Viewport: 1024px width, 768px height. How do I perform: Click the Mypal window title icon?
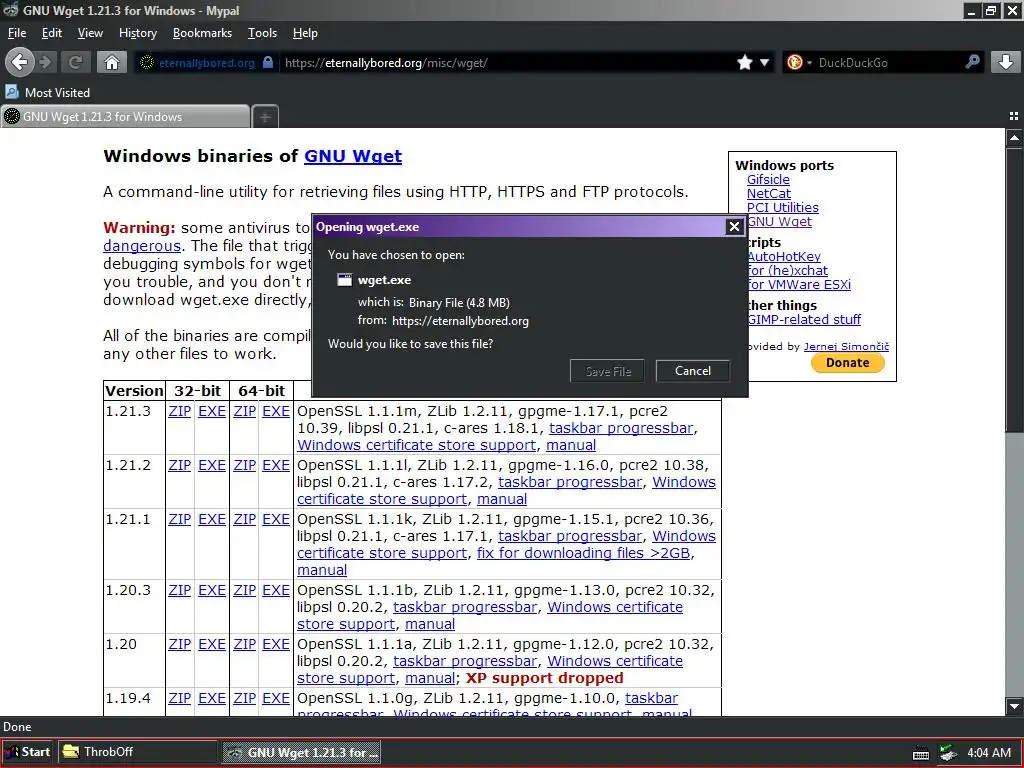click(10, 10)
